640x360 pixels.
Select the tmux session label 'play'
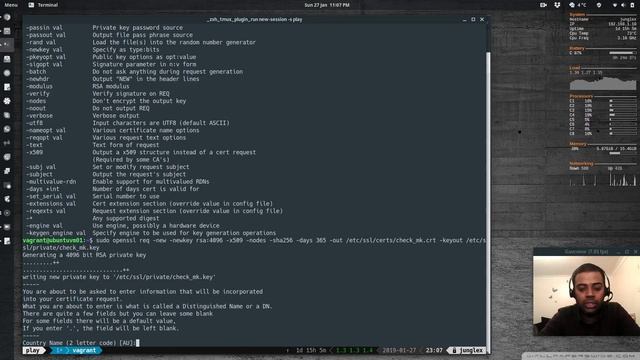click(33, 350)
